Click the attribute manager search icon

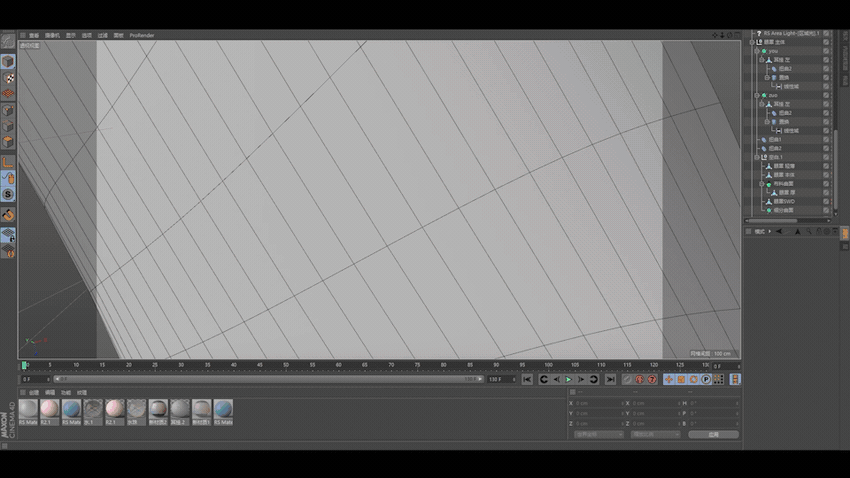[x=809, y=231]
